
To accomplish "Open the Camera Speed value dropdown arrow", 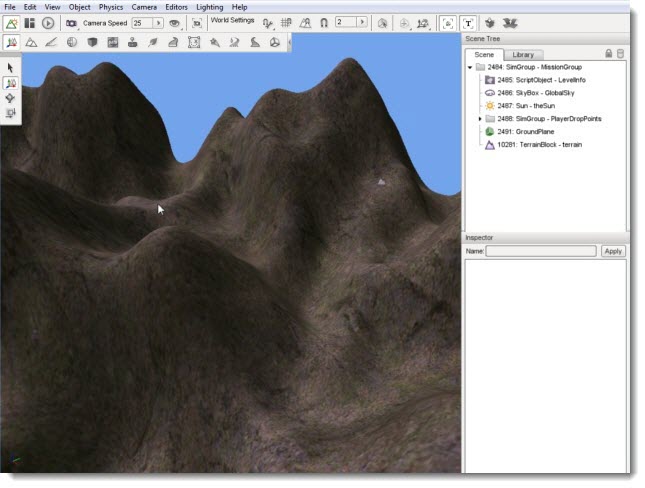I will [158, 23].
